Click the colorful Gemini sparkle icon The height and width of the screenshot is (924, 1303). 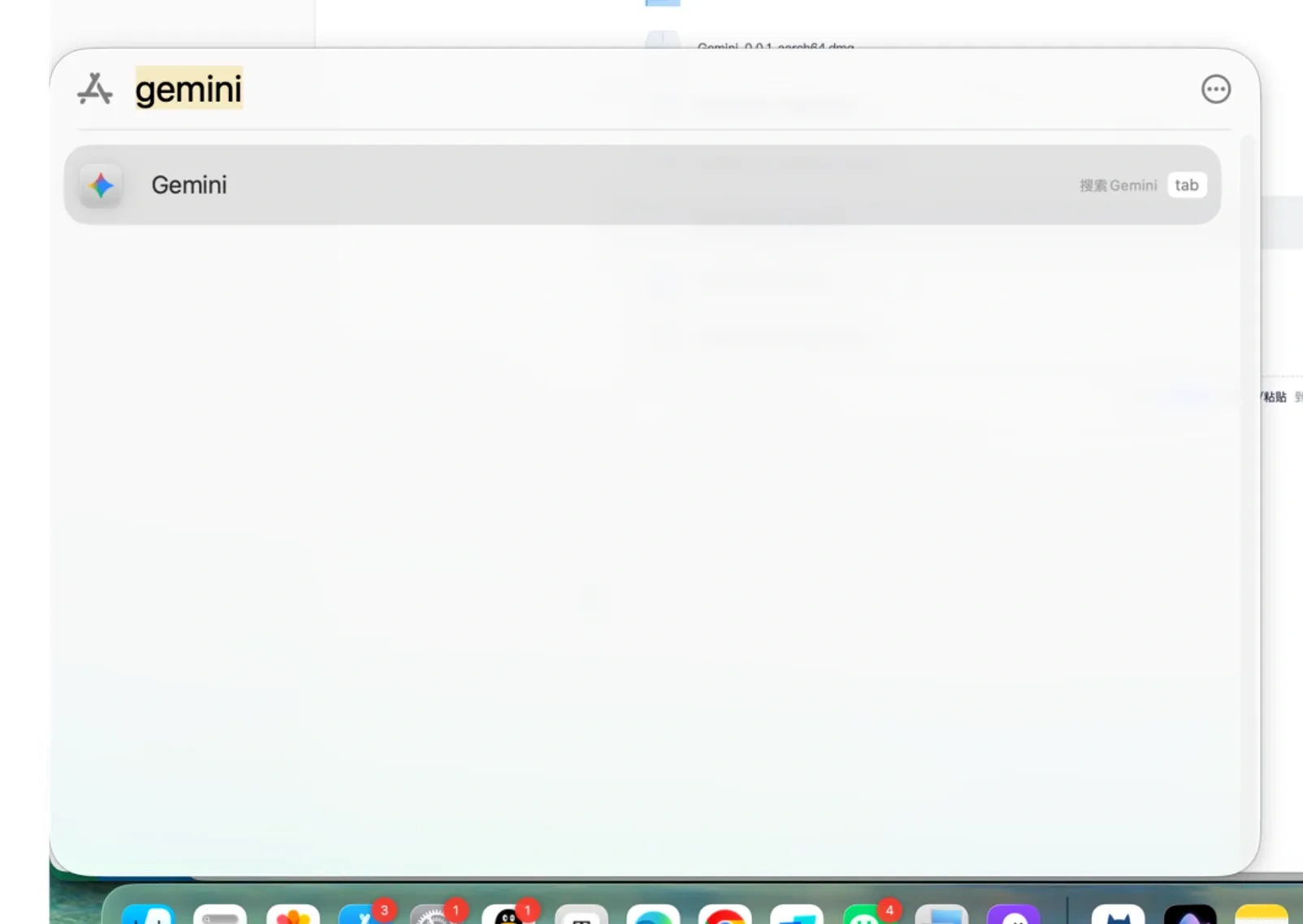(102, 186)
